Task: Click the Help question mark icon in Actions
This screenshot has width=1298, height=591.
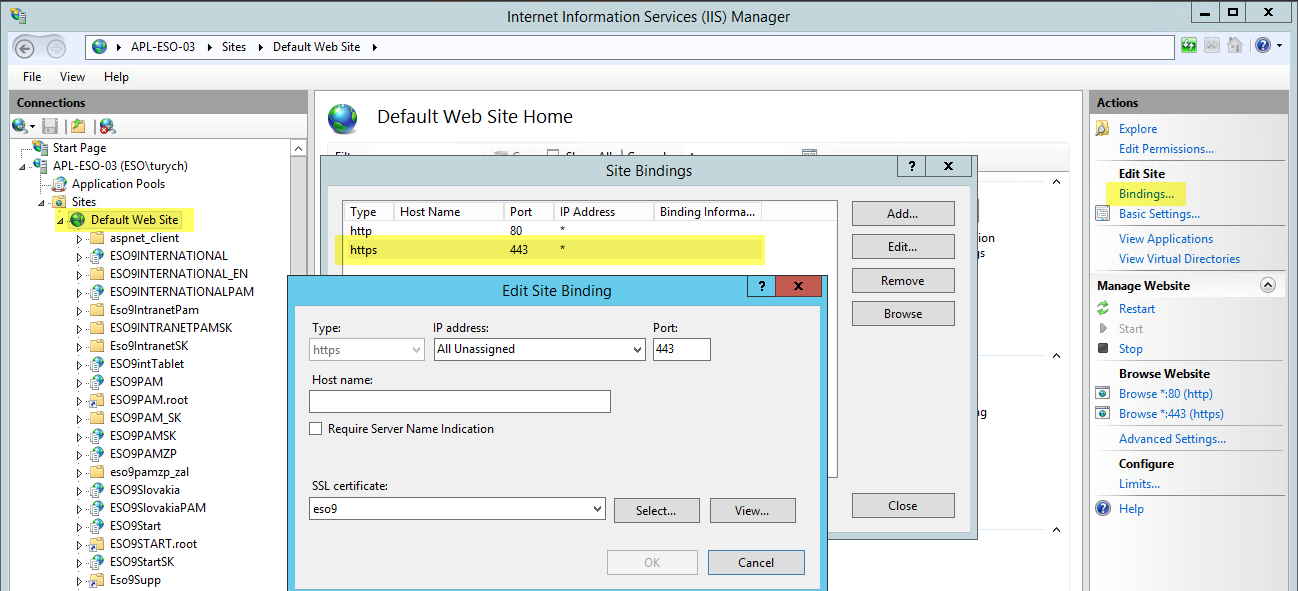Action: 1103,509
